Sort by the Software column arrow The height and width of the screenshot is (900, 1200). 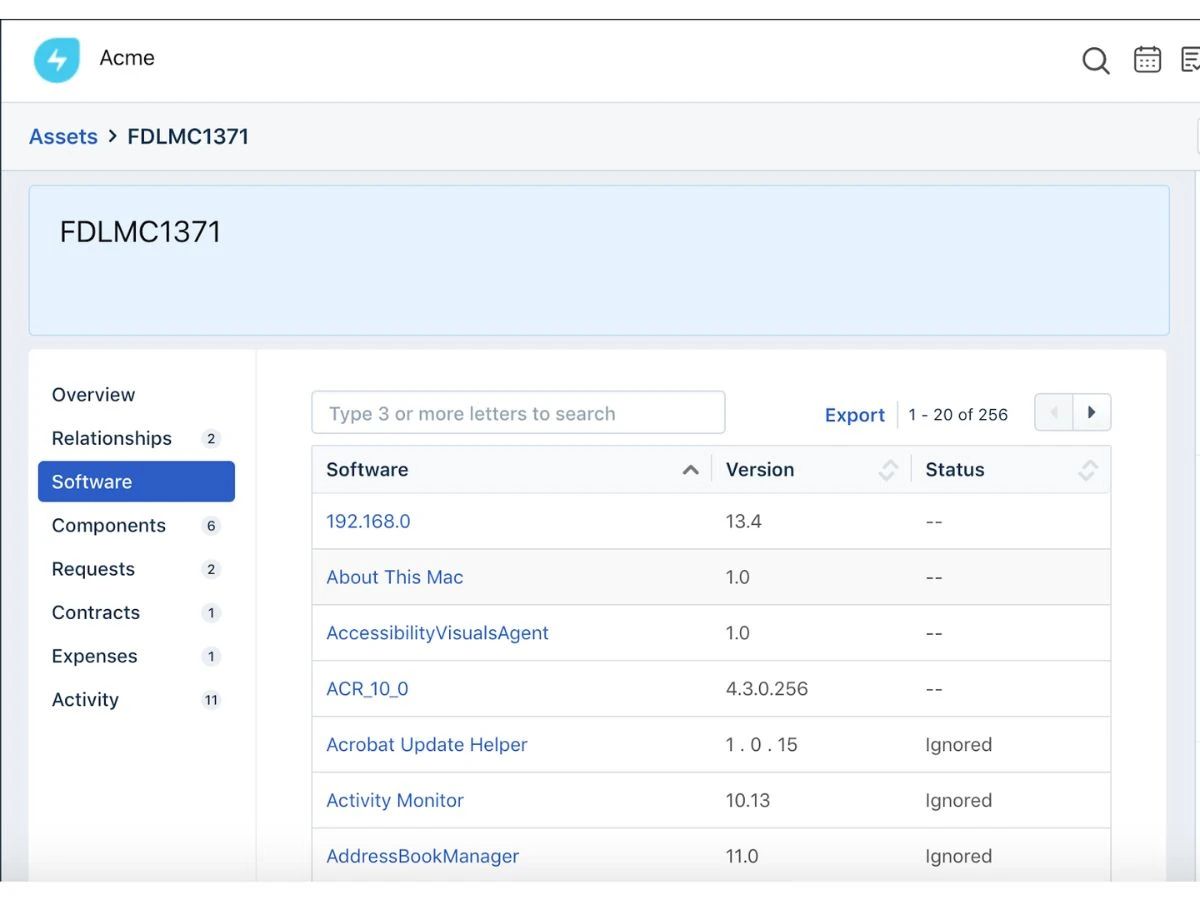[x=690, y=470]
